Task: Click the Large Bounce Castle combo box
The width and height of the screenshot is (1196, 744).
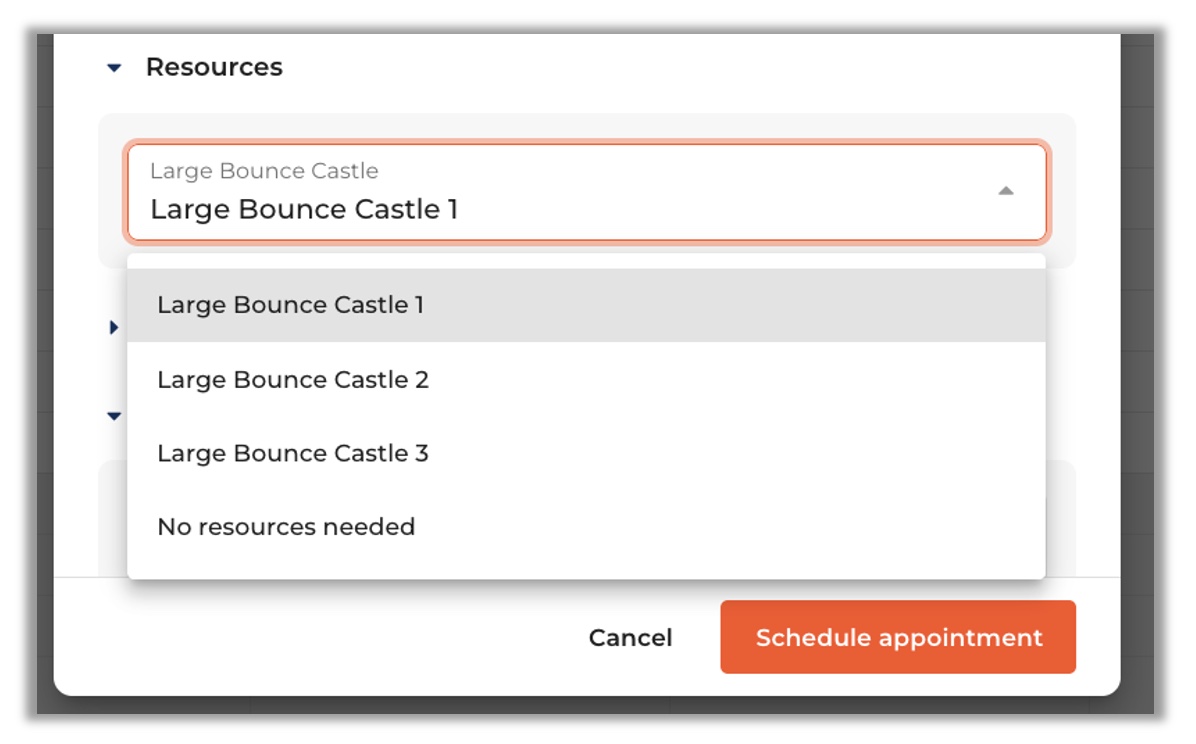Action: [x=586, y=192]
